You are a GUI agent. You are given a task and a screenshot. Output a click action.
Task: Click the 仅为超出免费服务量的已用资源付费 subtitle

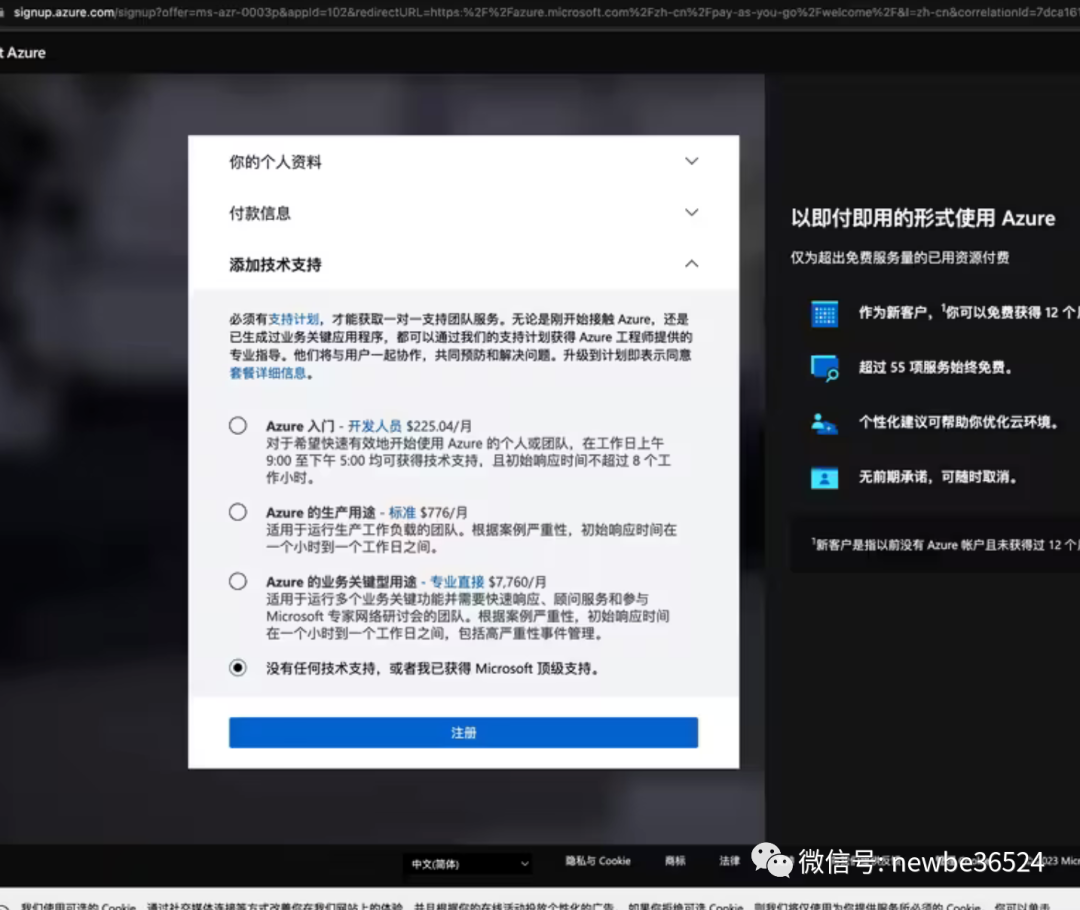[900, 258]
